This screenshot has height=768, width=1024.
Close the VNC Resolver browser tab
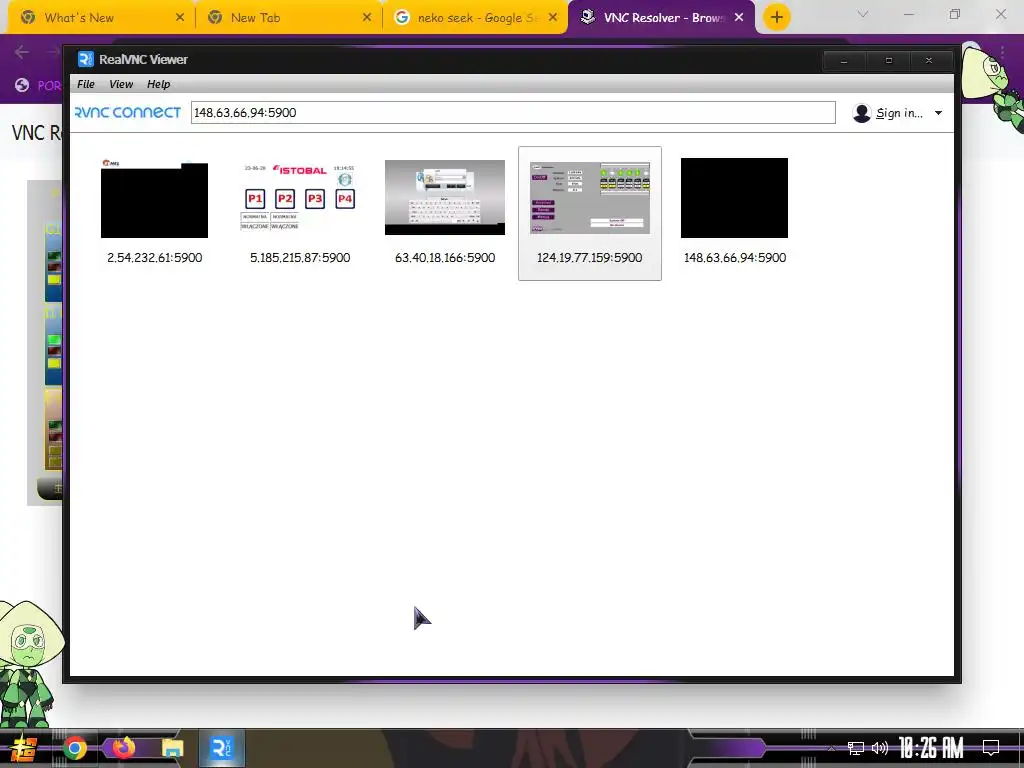739,18
